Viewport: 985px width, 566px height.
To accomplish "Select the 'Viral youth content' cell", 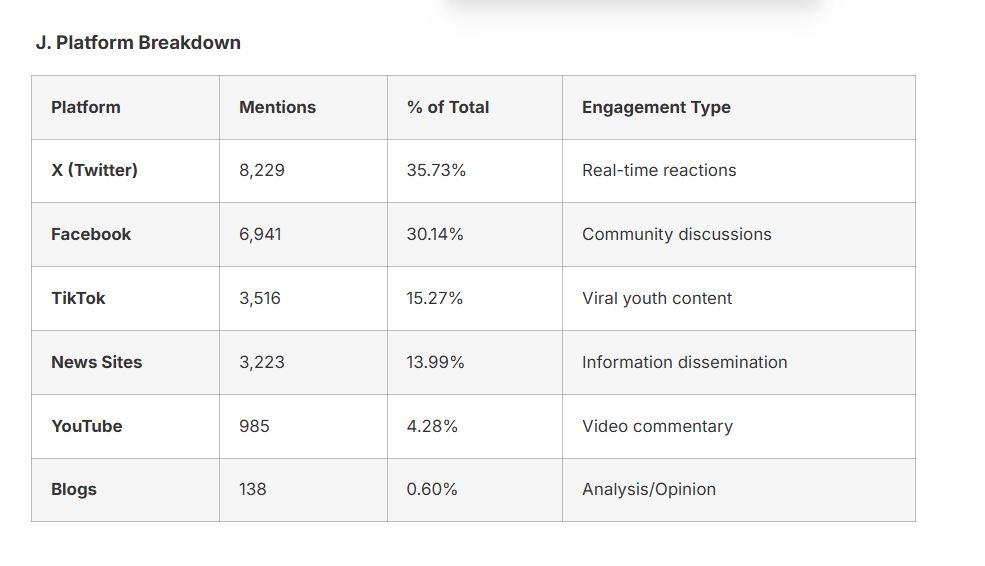I will click(x=657, y=298).
